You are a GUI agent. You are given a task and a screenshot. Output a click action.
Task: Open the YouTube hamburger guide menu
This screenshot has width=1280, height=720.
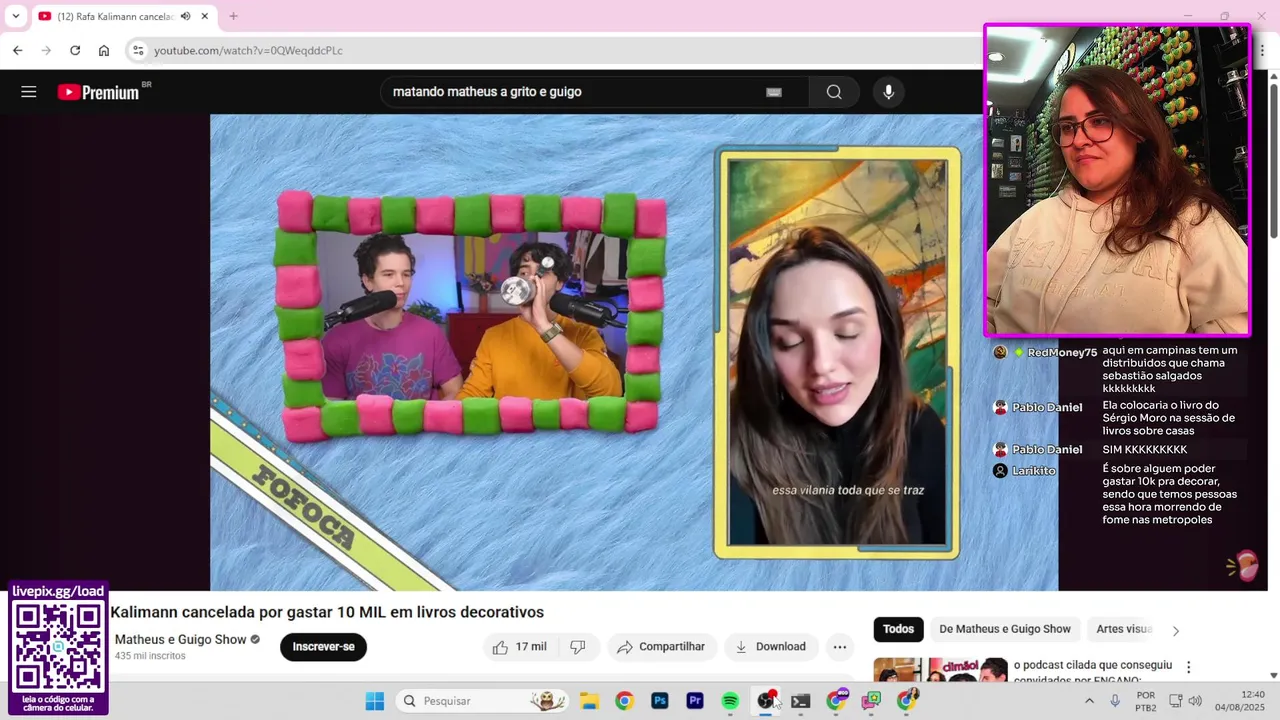point(29,92)
